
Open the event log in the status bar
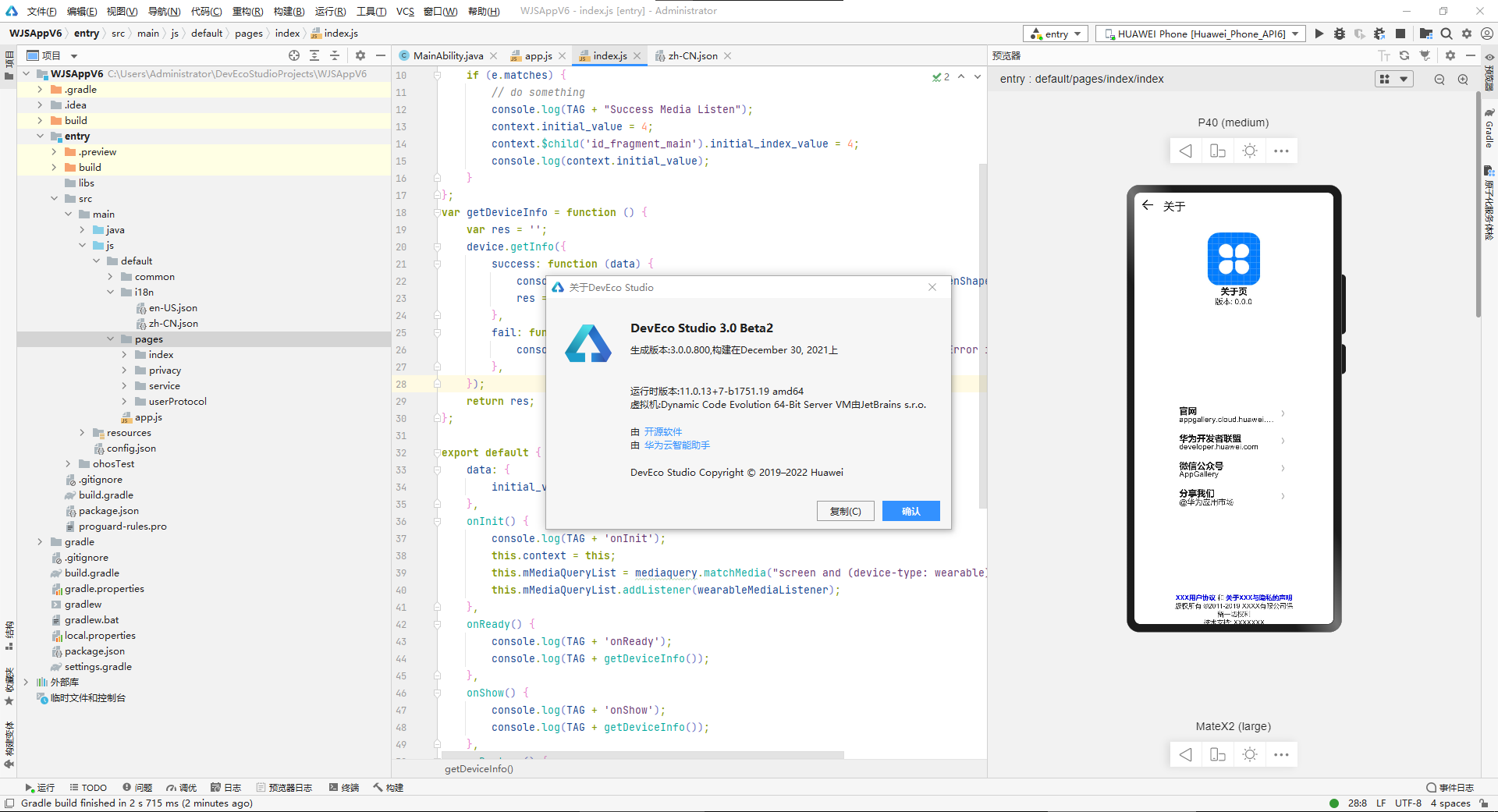[1450, 788]
